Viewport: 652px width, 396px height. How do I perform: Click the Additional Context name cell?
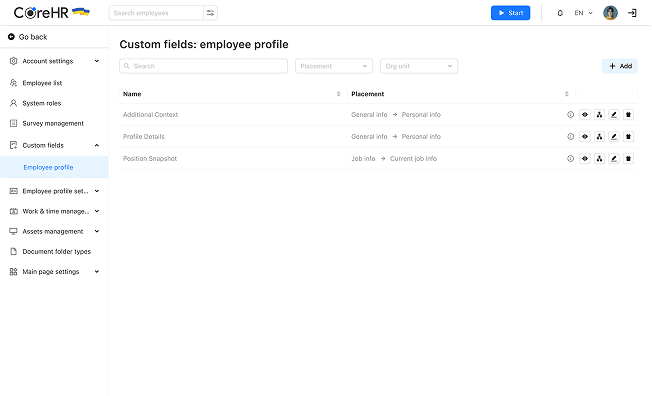click(x=151, y=114)
